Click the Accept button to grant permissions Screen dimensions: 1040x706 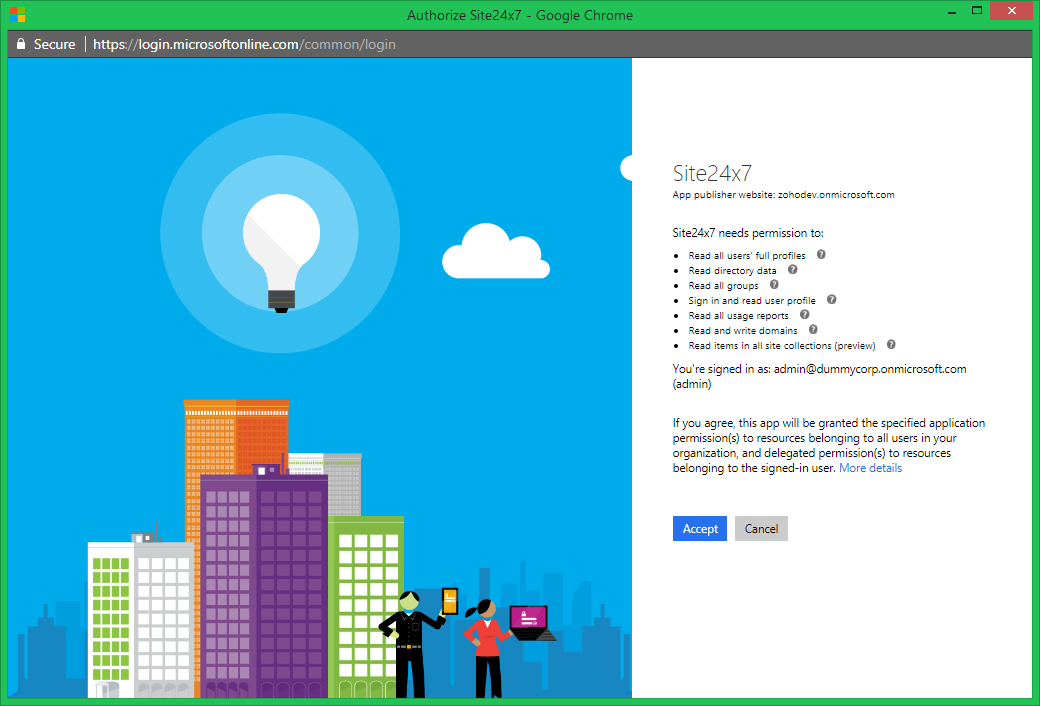pyautogui.click(x=699, y=528)
